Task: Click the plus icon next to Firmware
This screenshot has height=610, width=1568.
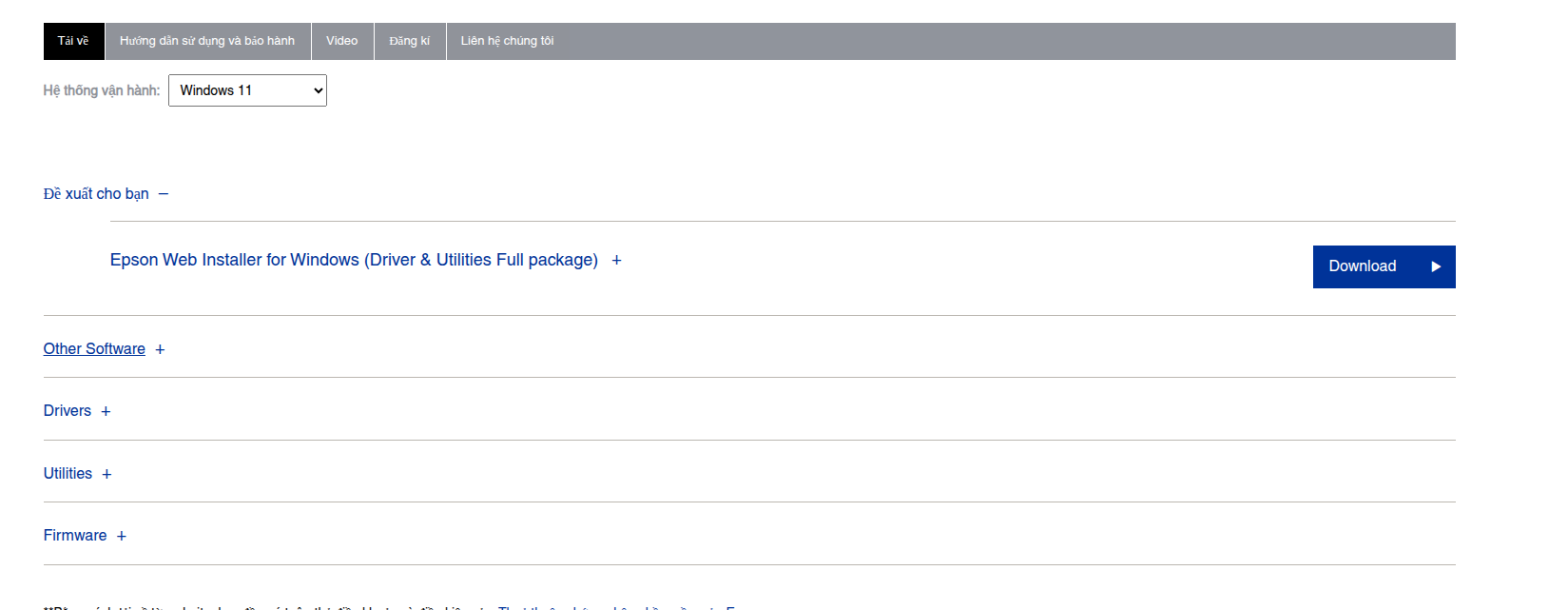Action: click(121, 537)
